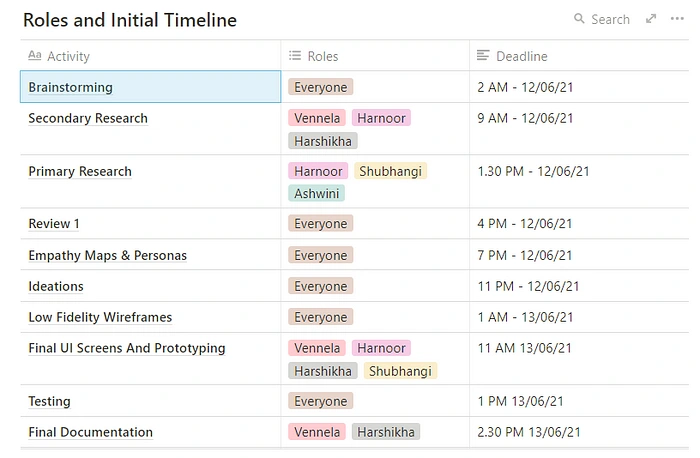Screen dimensions: 700x458
Task: Open the Roles column header menu
Action: pyautogui.click(x=323, y=57)
